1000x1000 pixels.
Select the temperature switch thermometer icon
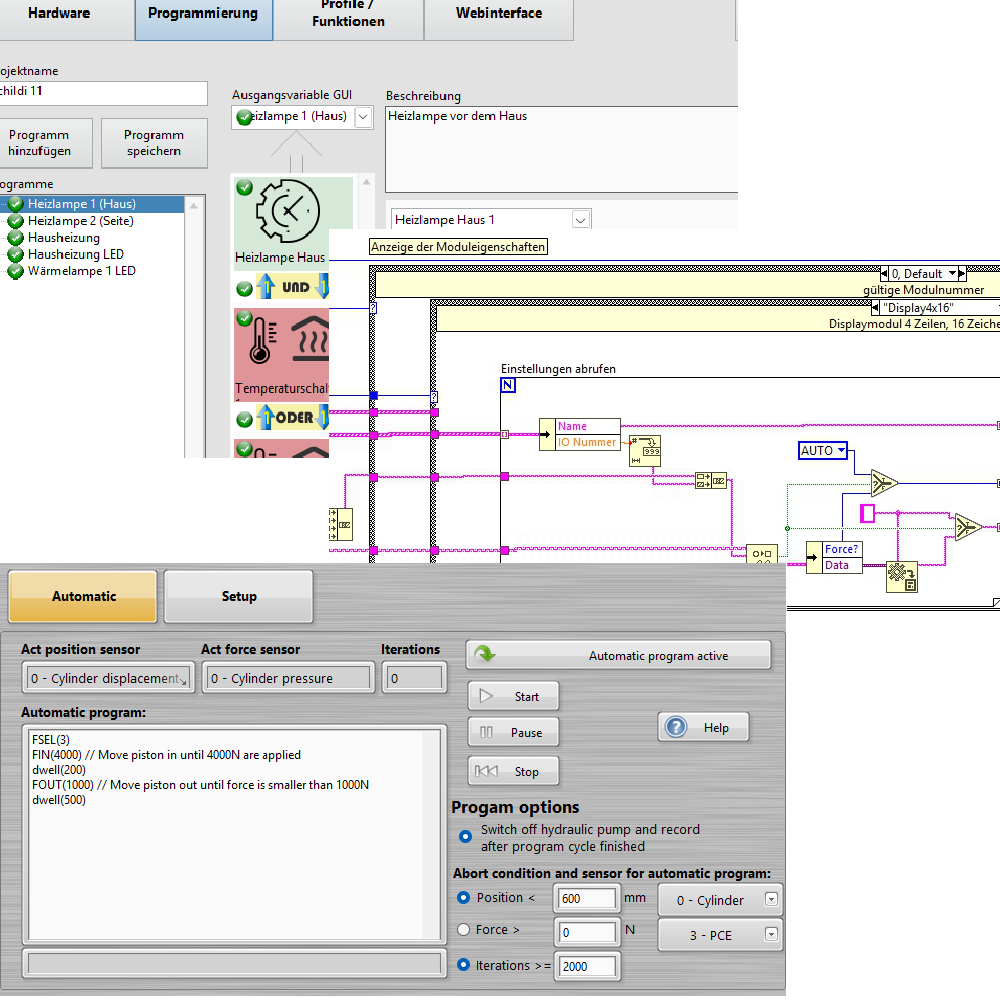pyautogui.click(x=260, y=340)
